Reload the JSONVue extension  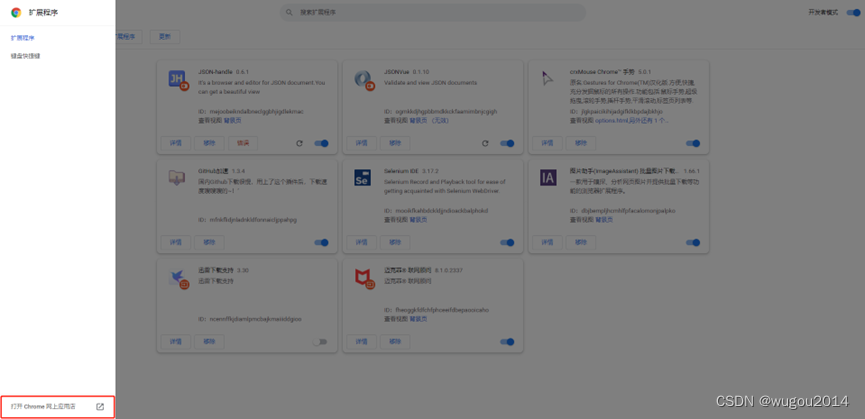pyautogui.click(x=485, y=143)
